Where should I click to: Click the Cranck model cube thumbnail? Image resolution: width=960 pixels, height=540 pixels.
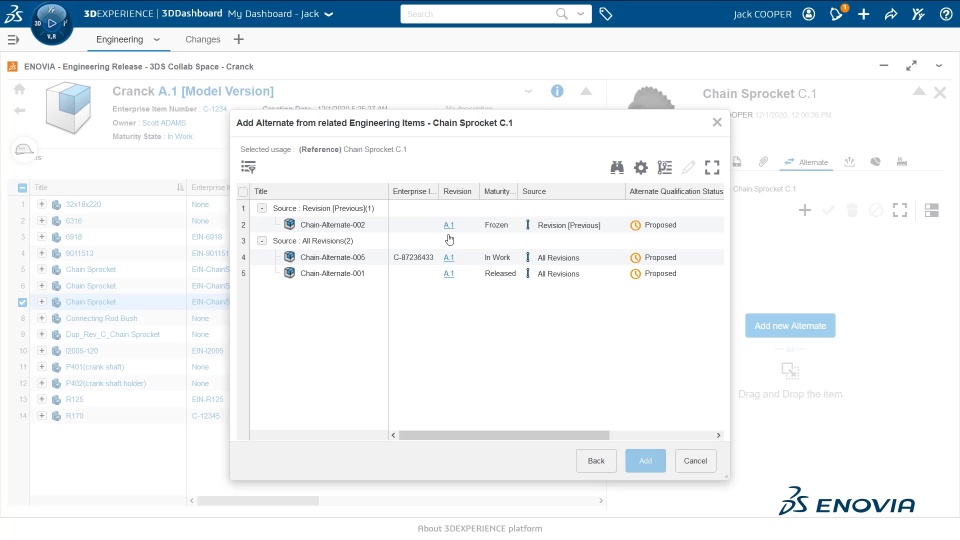68,109
